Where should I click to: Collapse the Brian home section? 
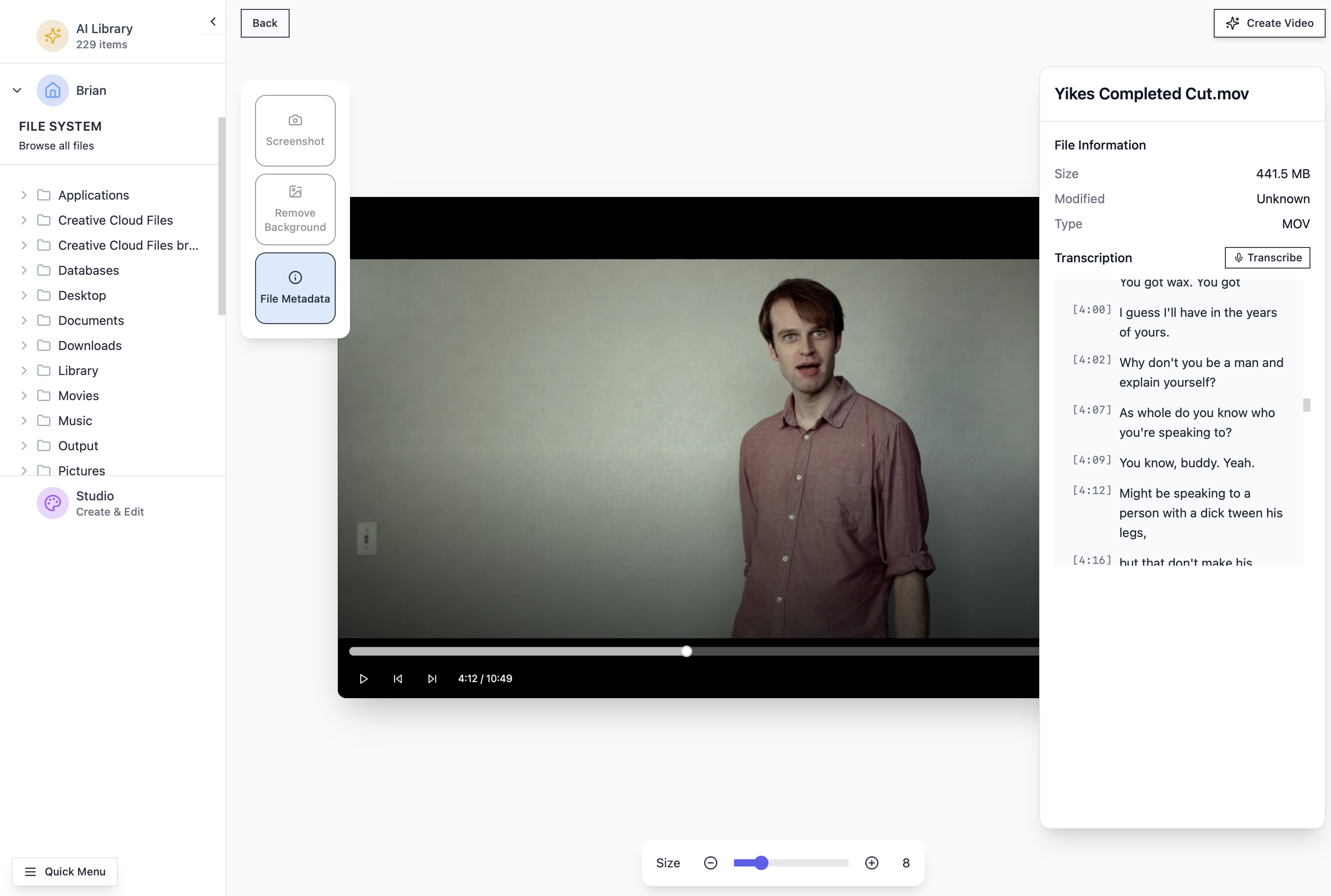pos(17,90)
